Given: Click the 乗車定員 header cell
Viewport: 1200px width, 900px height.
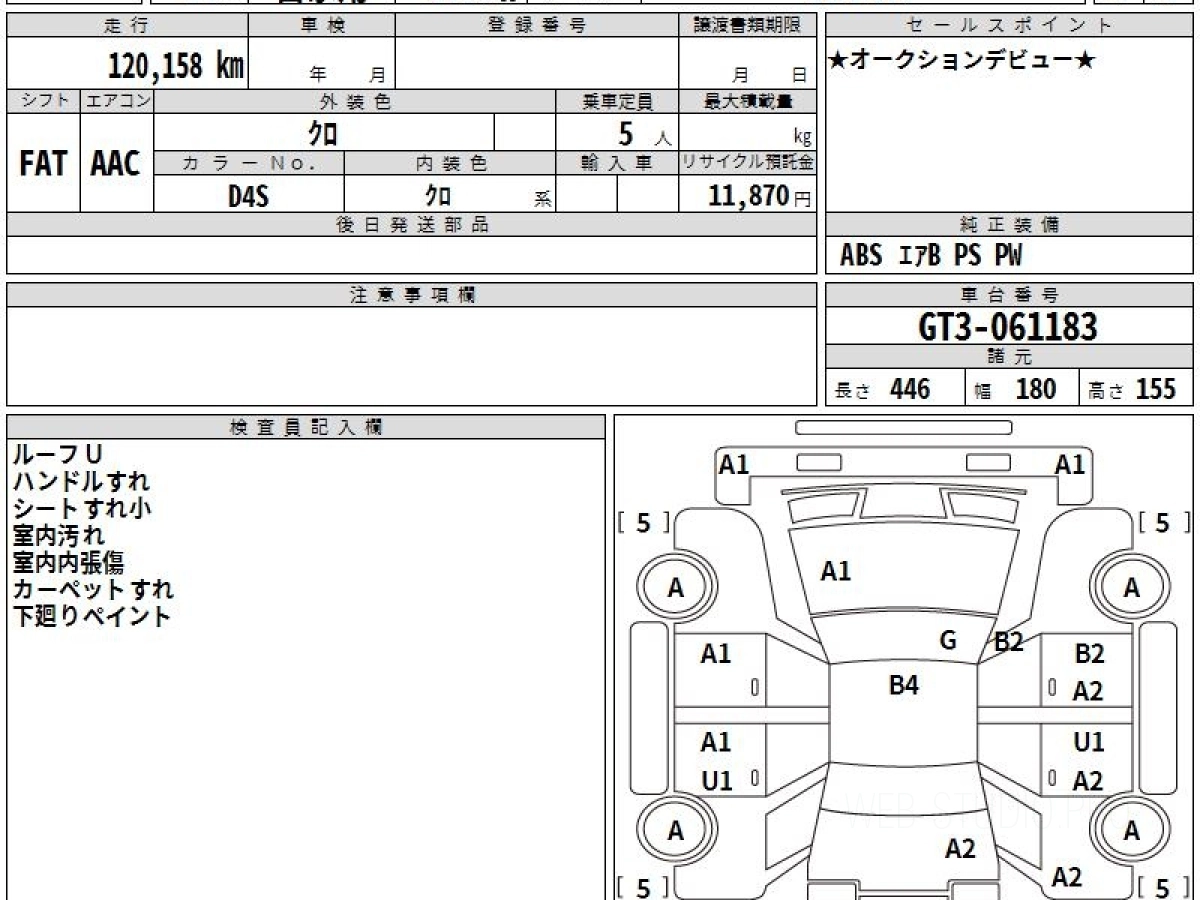Looking at the screenshot, I should click(617, 101).
